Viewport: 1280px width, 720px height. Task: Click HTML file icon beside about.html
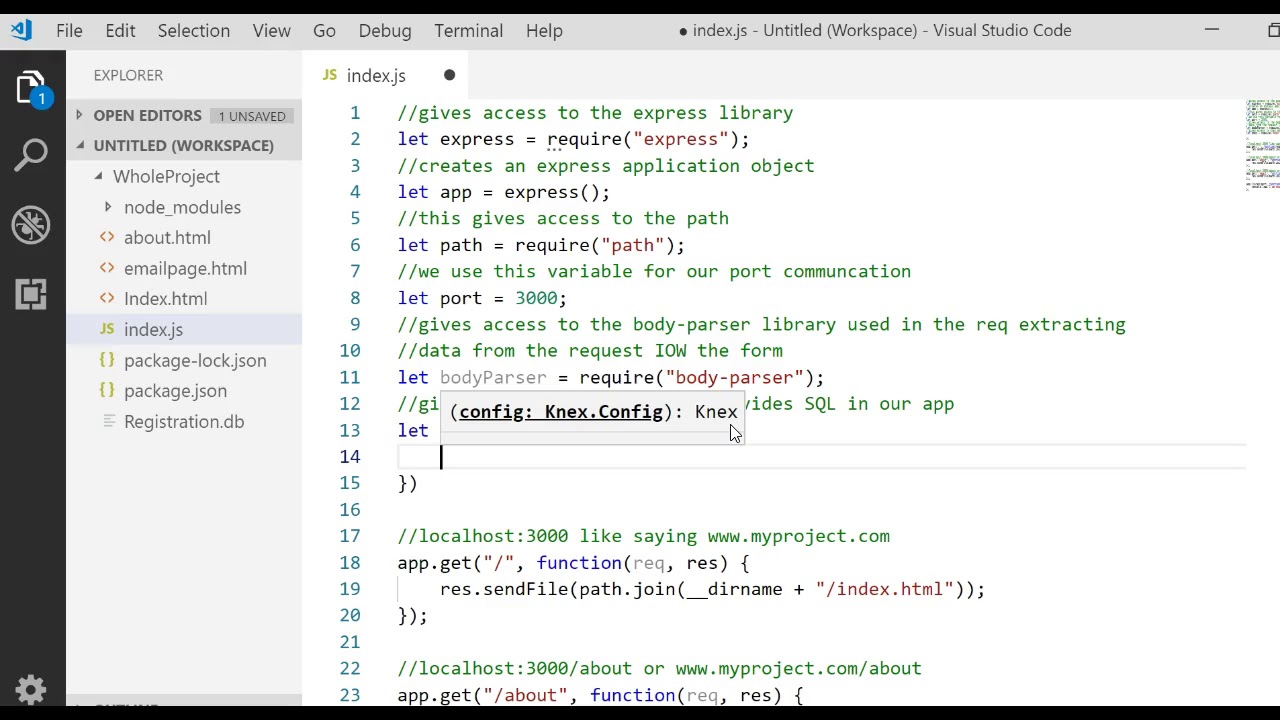tap(107, 238)
